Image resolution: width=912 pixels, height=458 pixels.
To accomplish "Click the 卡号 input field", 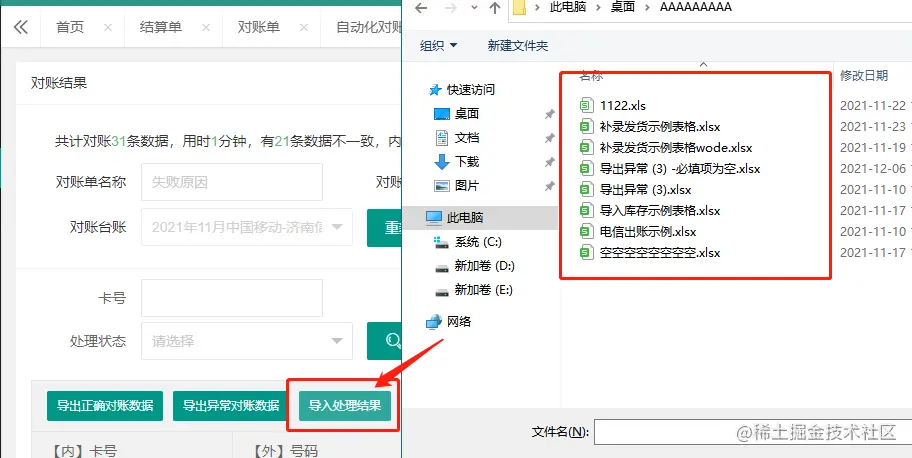I will pyautogui.click(x=232, y=298).
